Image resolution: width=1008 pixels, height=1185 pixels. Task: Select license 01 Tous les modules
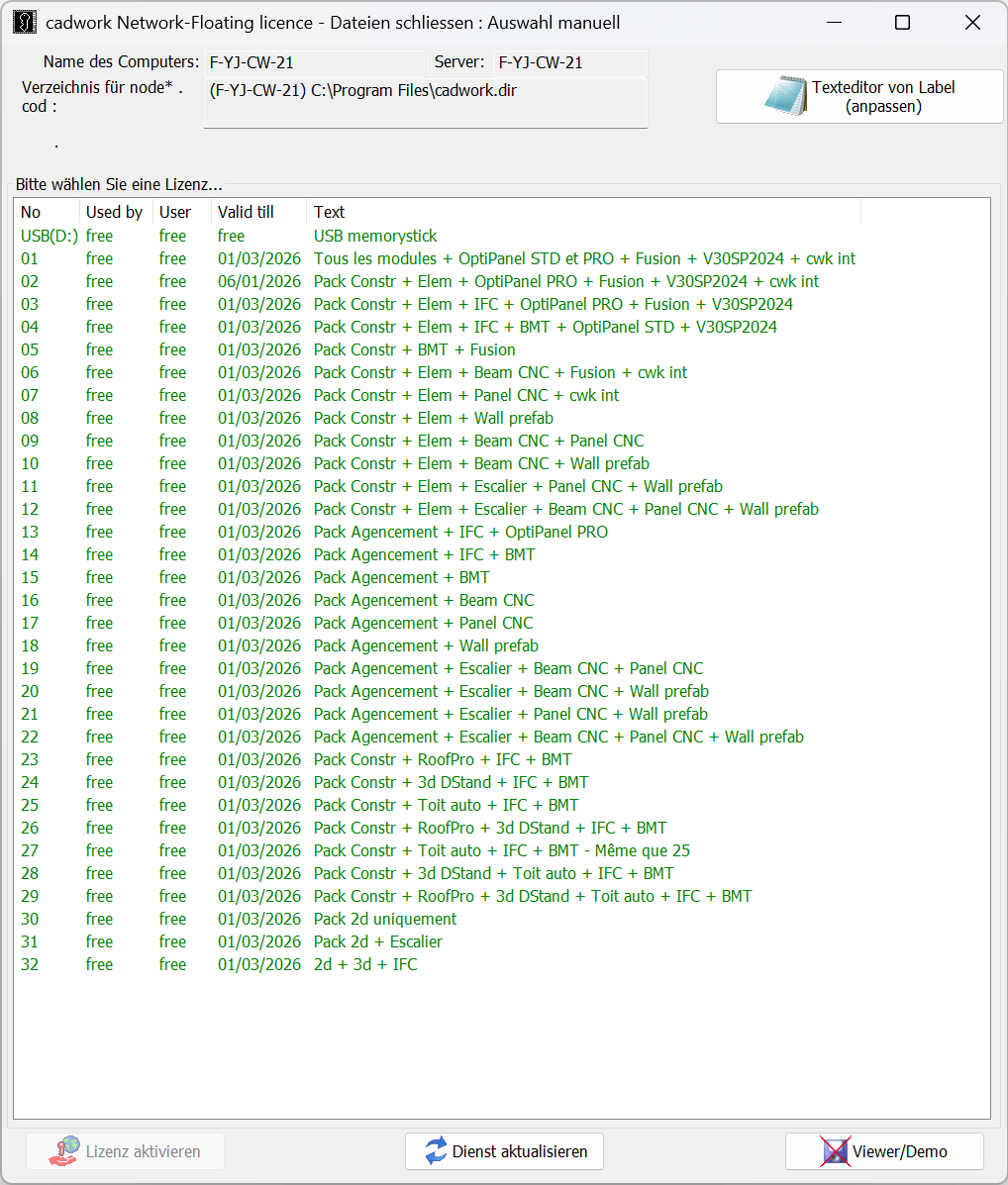coord(396,258)
